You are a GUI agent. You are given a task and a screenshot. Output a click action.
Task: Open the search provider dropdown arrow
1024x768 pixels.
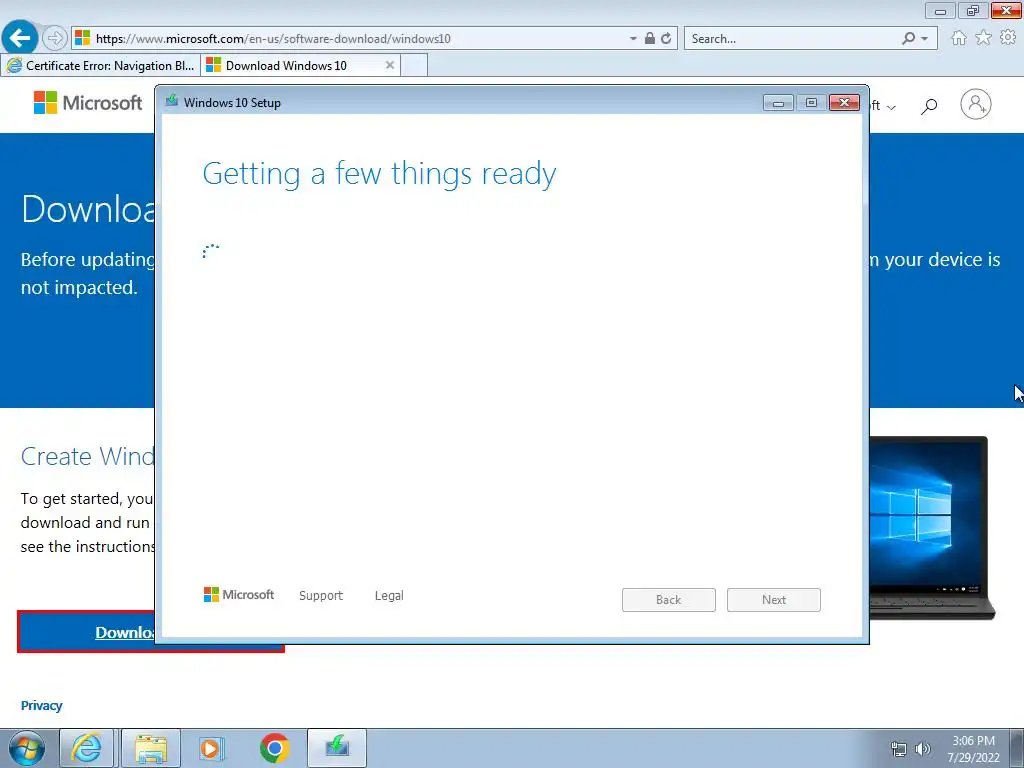925,39
